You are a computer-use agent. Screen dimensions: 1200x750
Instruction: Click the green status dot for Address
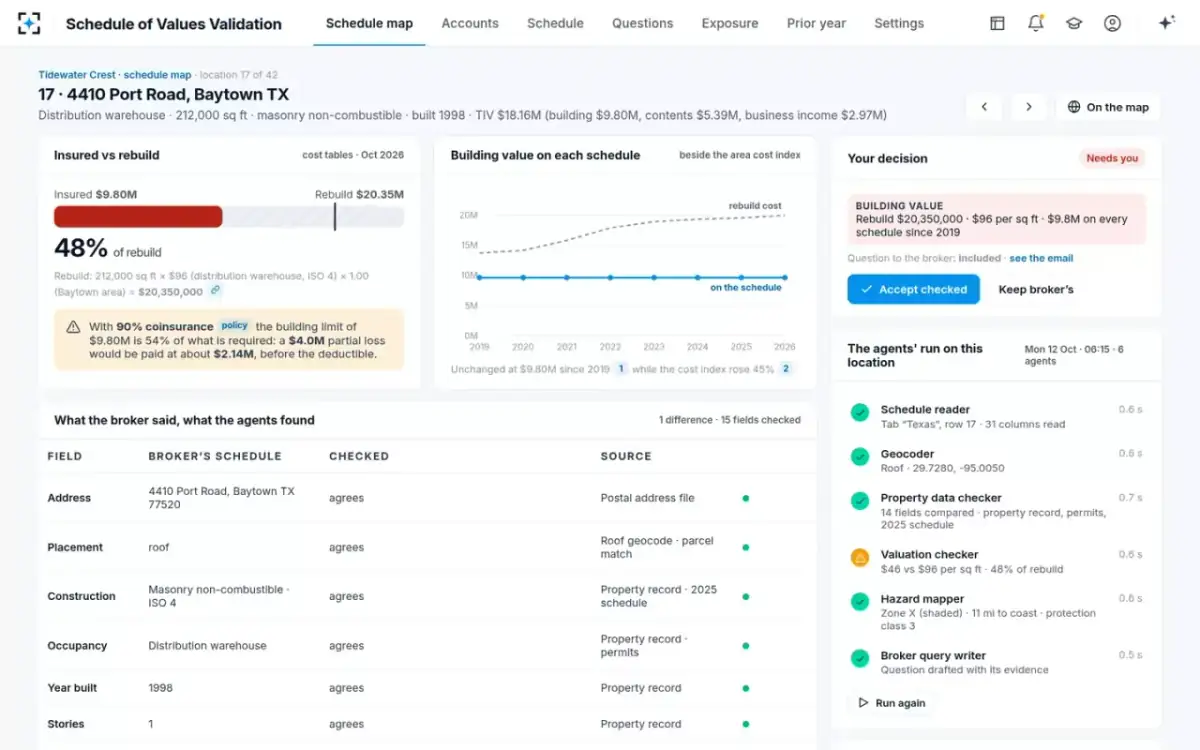745,498
